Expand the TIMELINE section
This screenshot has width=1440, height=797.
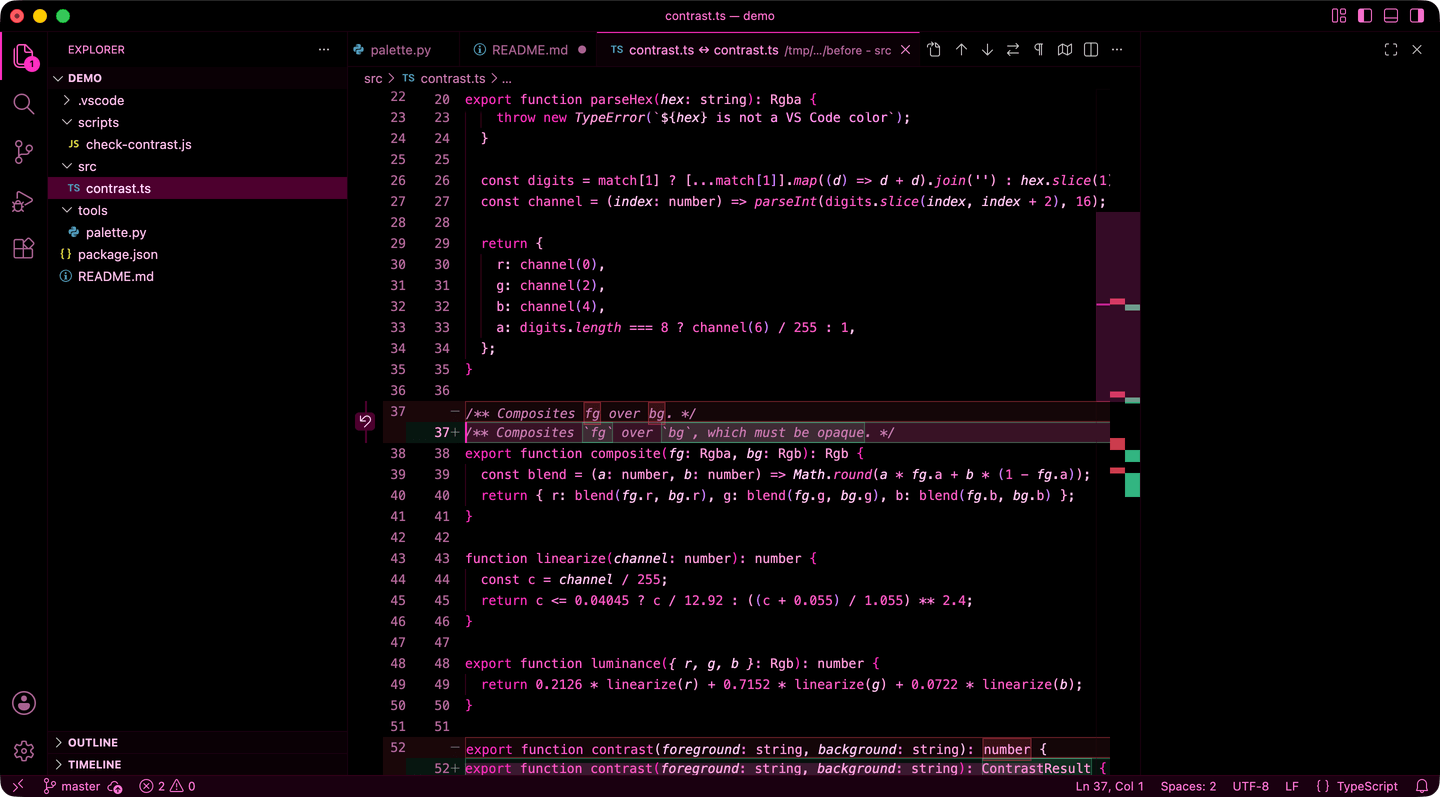click(198, 764)
